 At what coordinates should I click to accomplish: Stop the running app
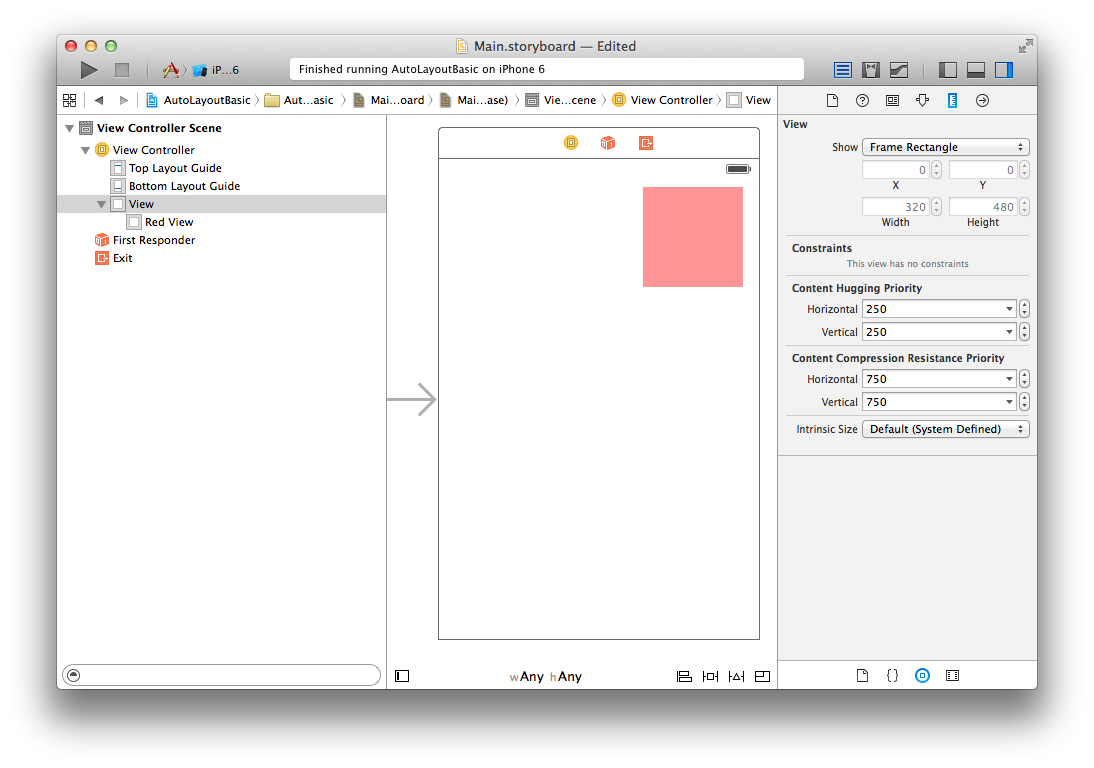click(x=122, y=70)
